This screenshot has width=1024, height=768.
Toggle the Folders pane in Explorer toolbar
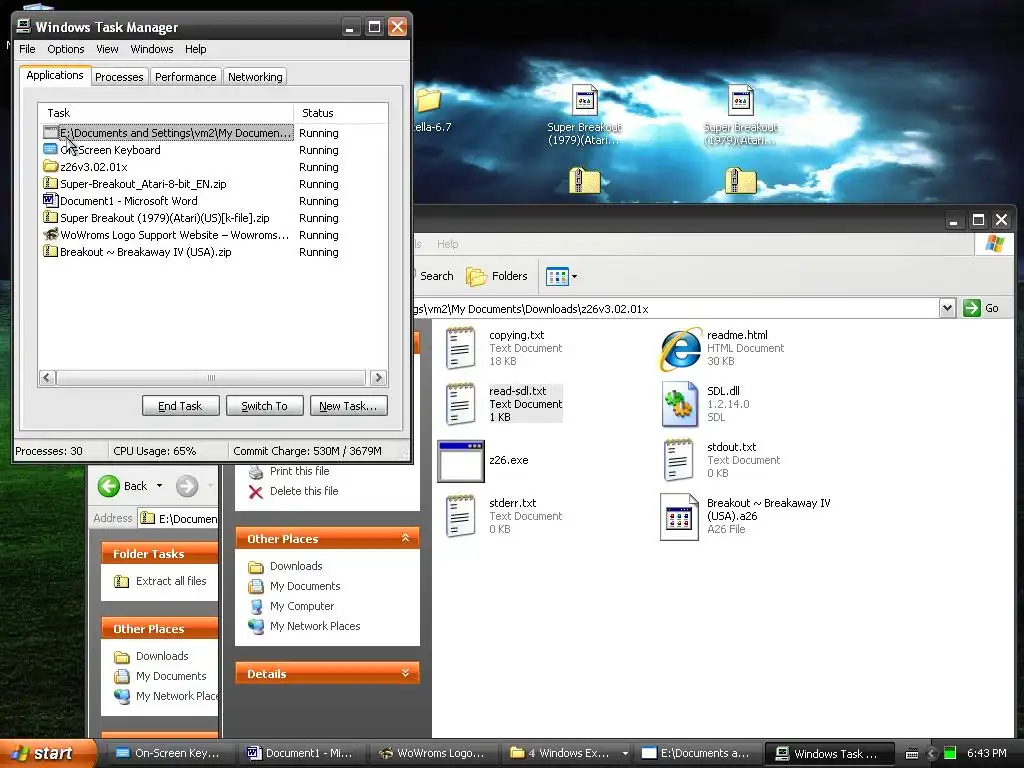tap(496, 276)
